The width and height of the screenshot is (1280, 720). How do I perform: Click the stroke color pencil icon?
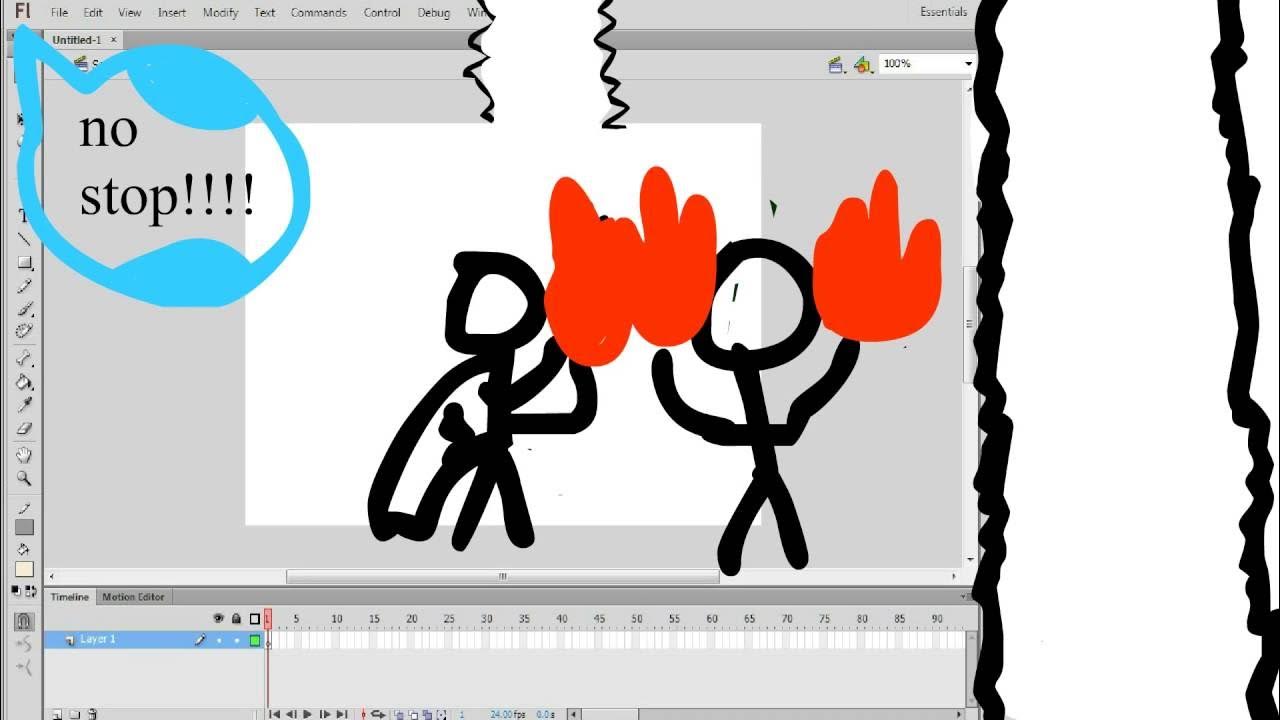coord(24,509)
